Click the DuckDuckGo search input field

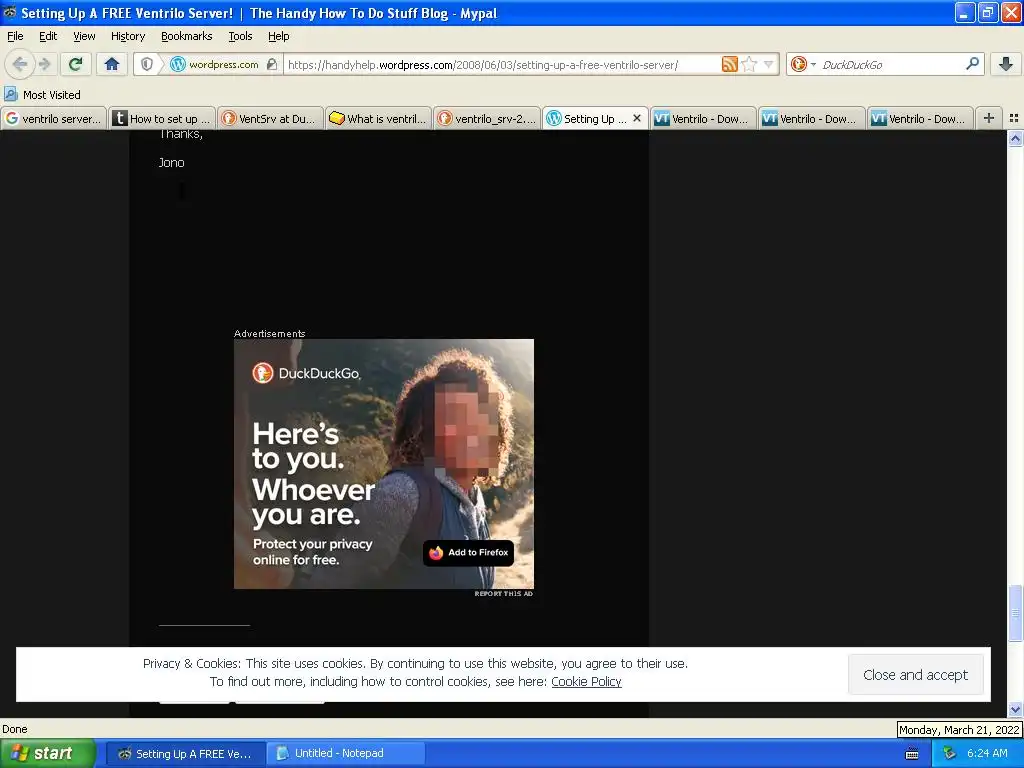[x=890, y=64]
